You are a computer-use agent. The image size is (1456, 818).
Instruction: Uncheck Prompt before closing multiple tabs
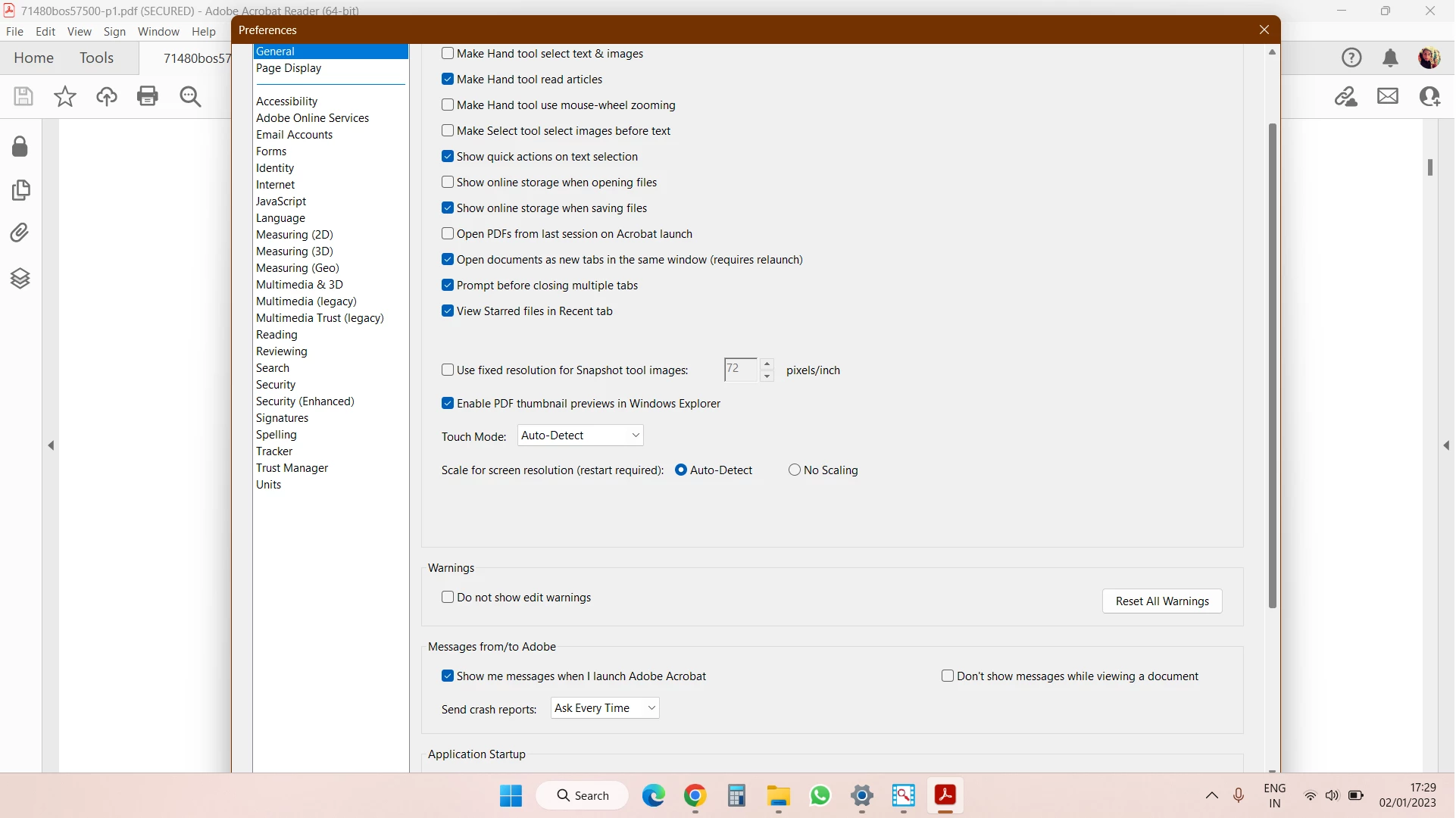(x=448, y=286)
